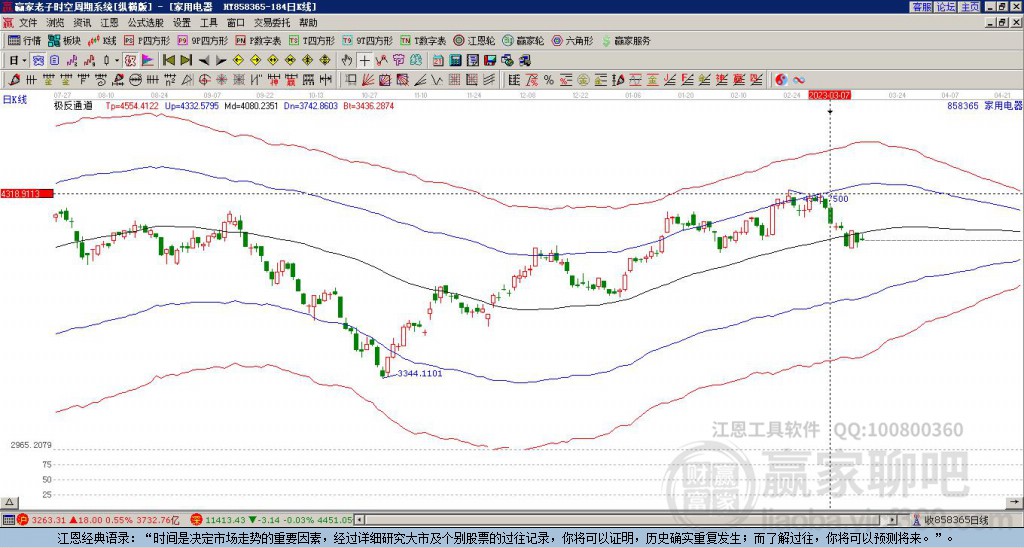
Task: Click the last yellow diamond arrows icon
Action: (x=325, y=61)
